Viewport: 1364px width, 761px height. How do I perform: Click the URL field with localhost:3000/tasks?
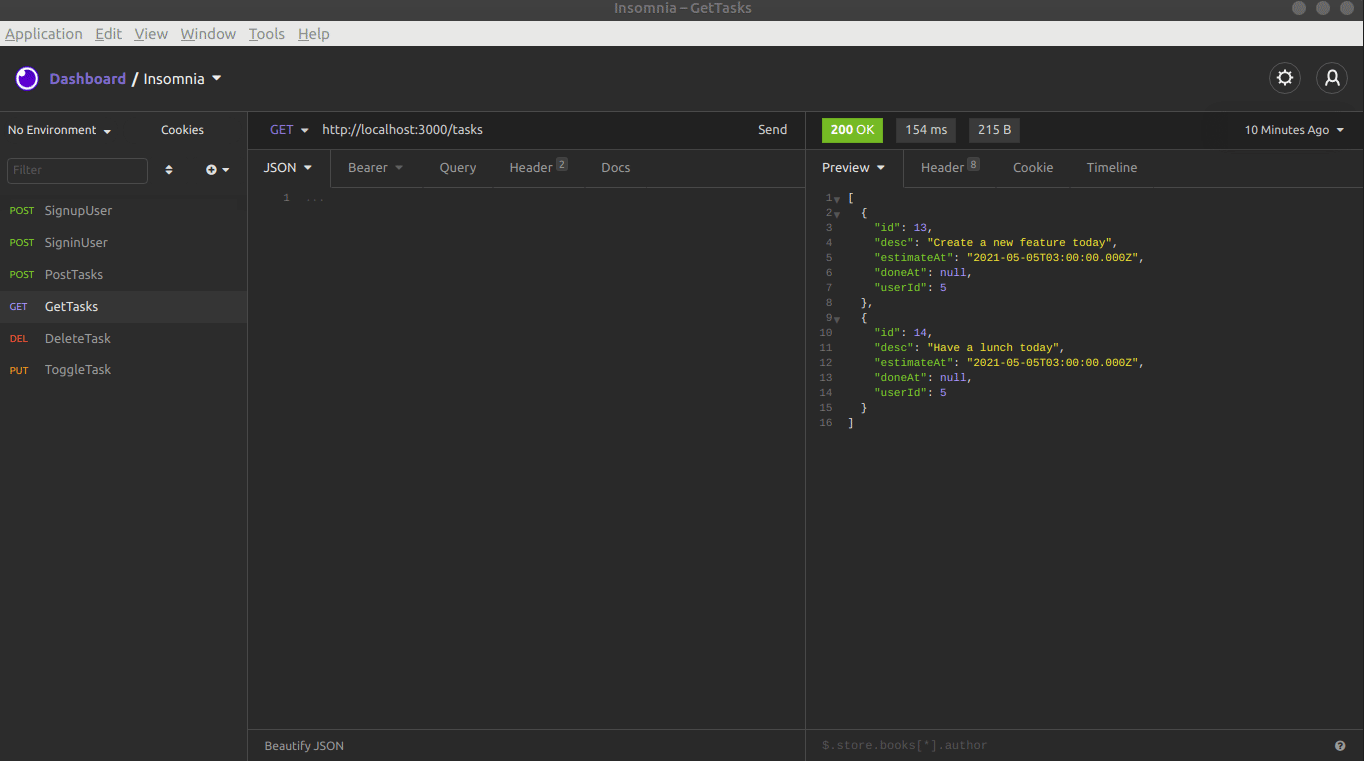coord(532,130)
